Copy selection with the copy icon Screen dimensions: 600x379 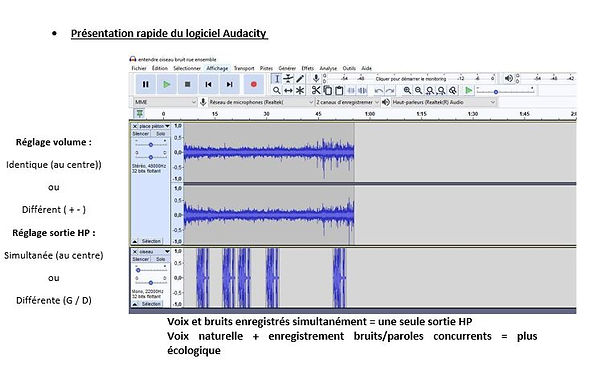click(x=328, y=90)
